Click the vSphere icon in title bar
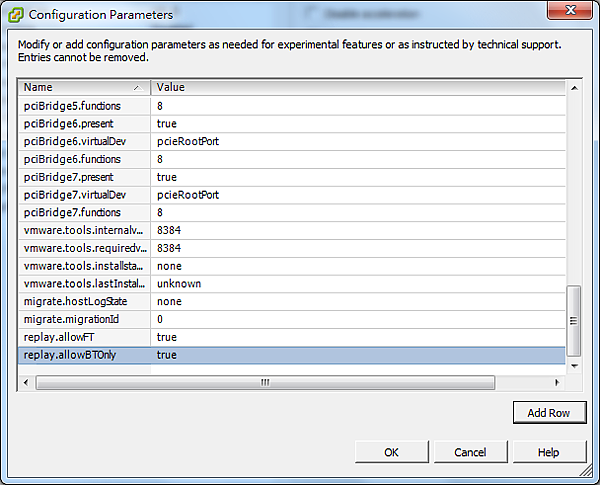Screen dimensions: 600x485 [15, 15]
